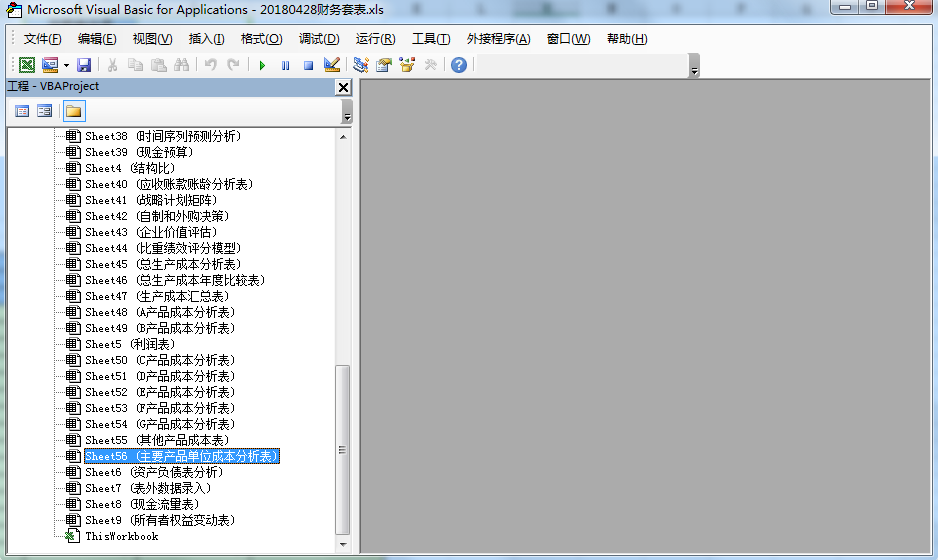
Task: Select Sheet40 (应收账款账龄分析表)
Action: click(x=169, y=184)
